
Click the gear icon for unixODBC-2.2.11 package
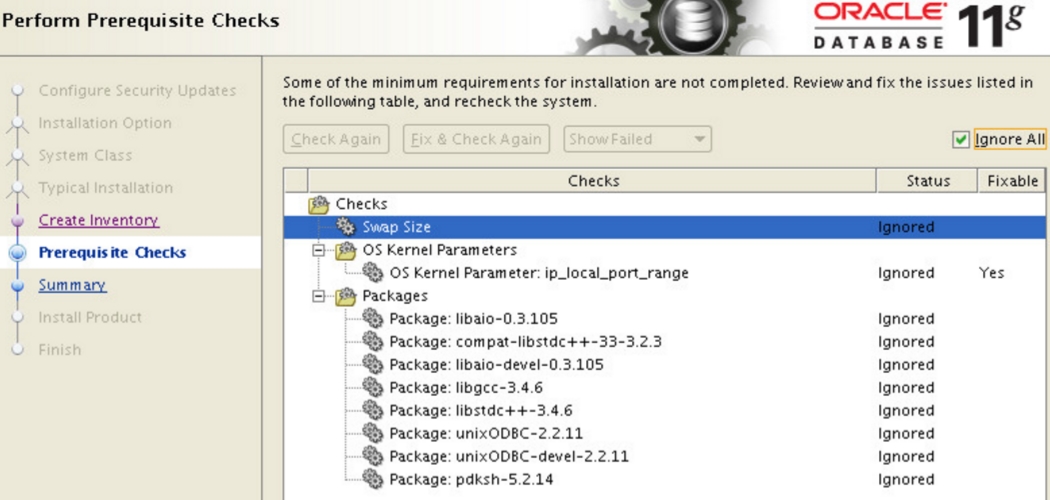click(x=374, y=434)
